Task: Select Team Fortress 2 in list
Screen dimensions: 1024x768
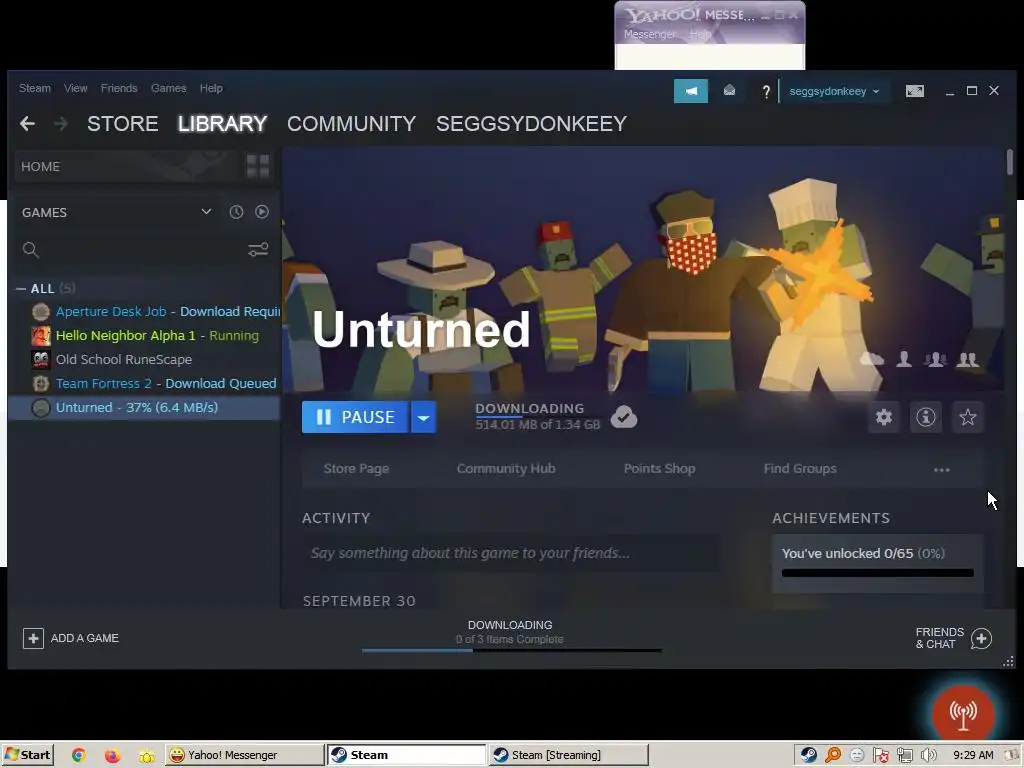Action: pos(144,383)
